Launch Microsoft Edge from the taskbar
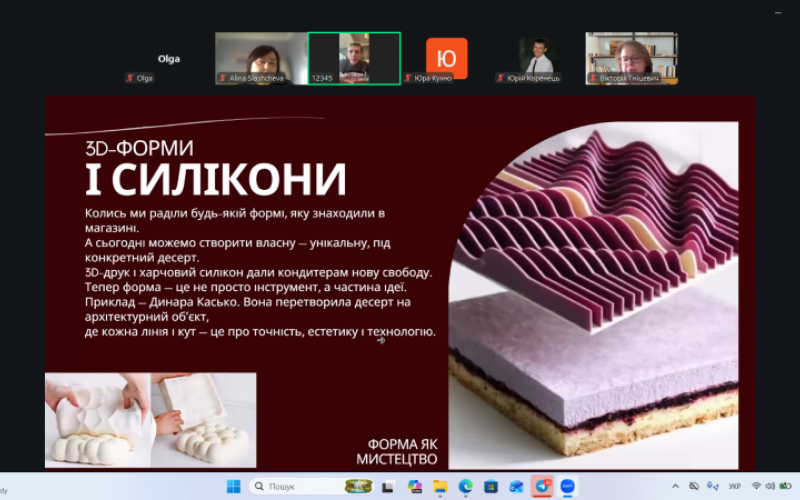 [x=465, y=487]
